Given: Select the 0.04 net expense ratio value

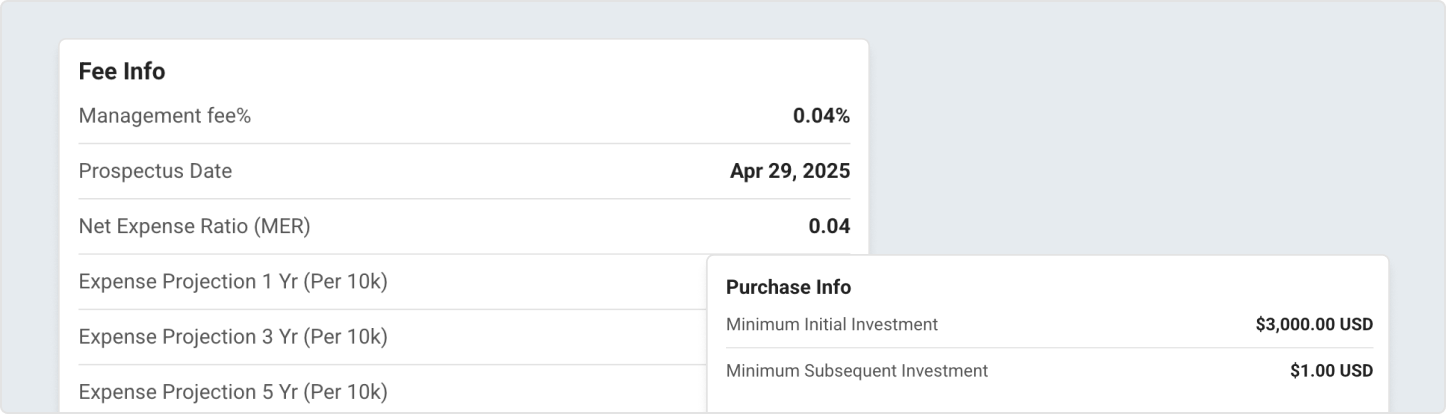Looking at the screenshot, I should point(829,227).
